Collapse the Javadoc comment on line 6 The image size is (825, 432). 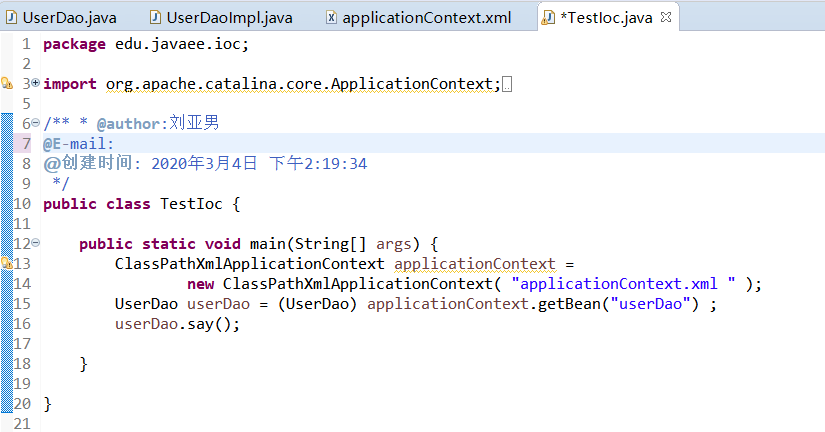(x=35, y=123)
